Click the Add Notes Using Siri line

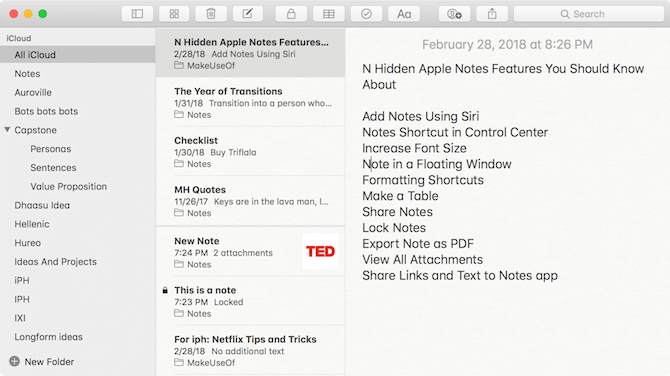pos(420,116)
